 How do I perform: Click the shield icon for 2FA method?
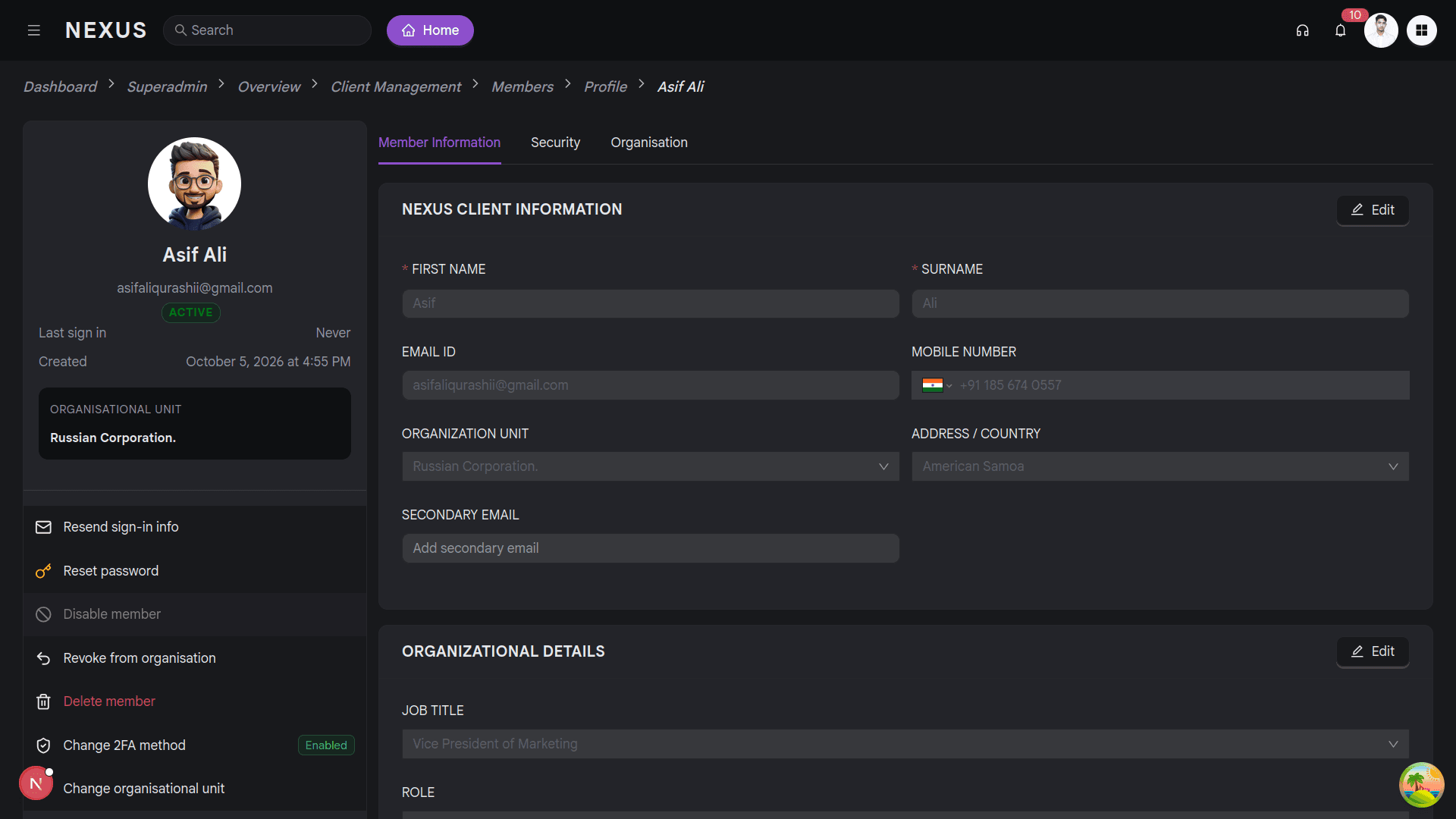point(43,745)
